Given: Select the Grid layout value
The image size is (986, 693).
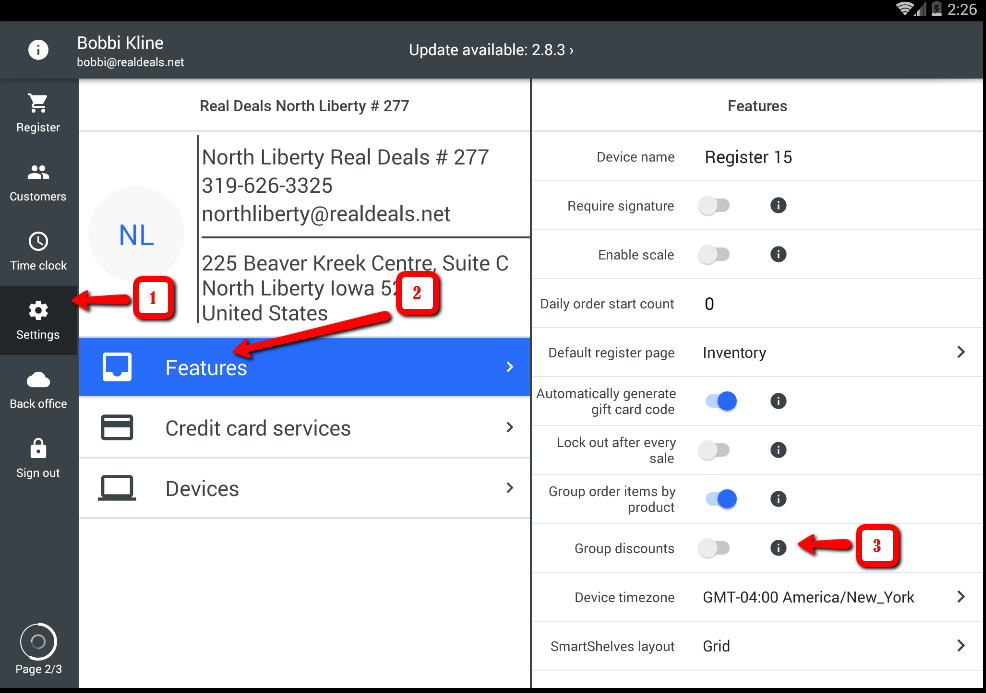Looking at the screenshot, I should [716, 646].
